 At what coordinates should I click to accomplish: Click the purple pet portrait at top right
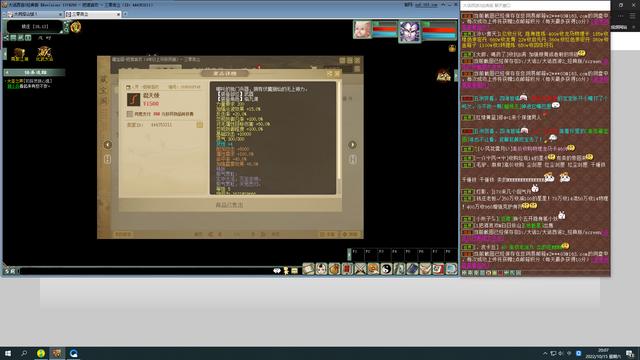tap(409, 31)
